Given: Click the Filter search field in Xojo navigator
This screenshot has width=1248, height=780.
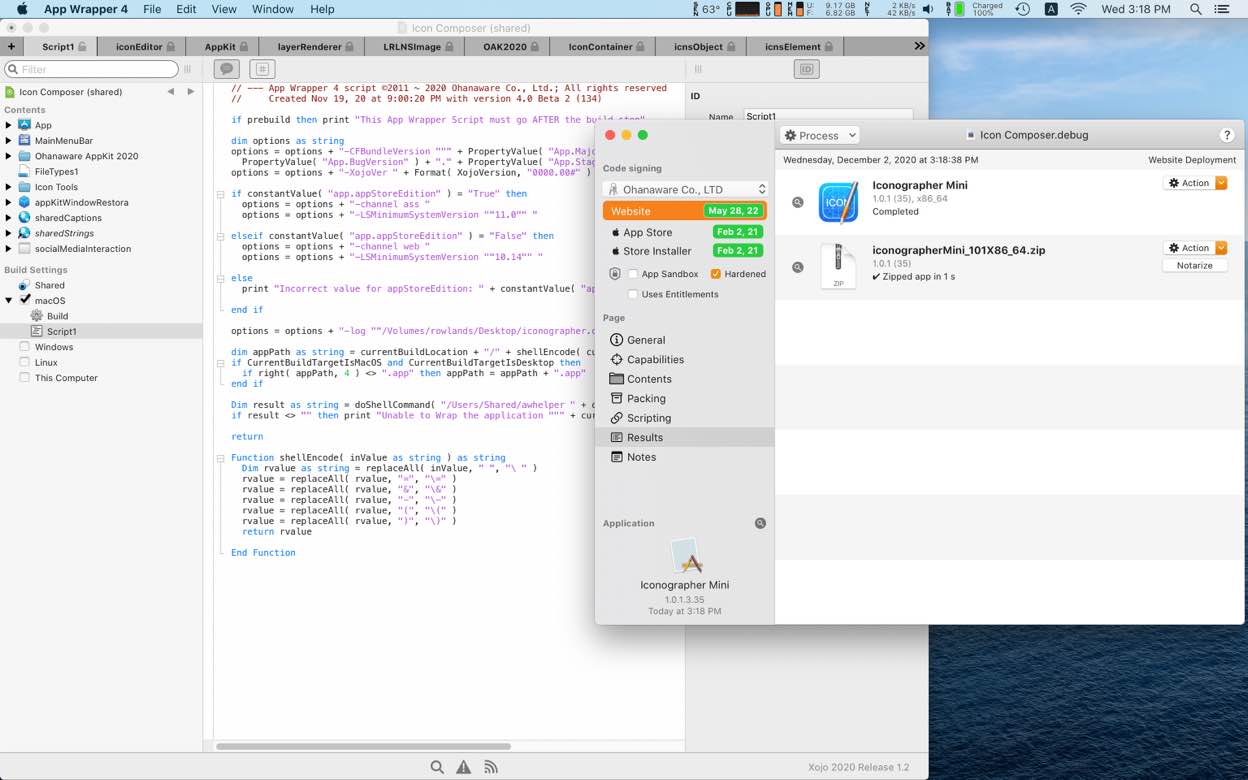Looking at the screenshot, I should [91, 69].
